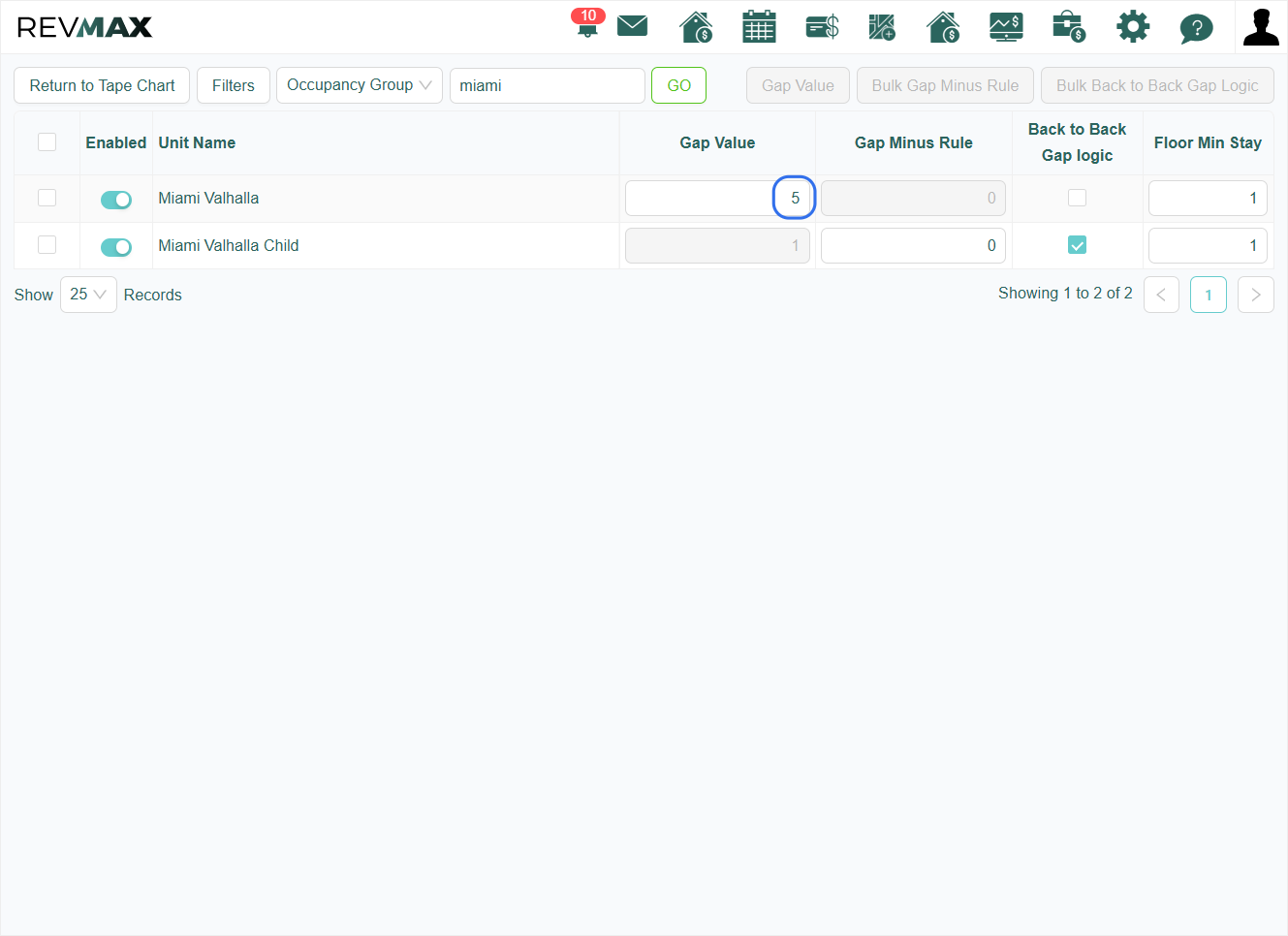Check Back to Back Gap logic for Miami Valhalla
Viewport: 1288px width, 936px height.
1077,198
